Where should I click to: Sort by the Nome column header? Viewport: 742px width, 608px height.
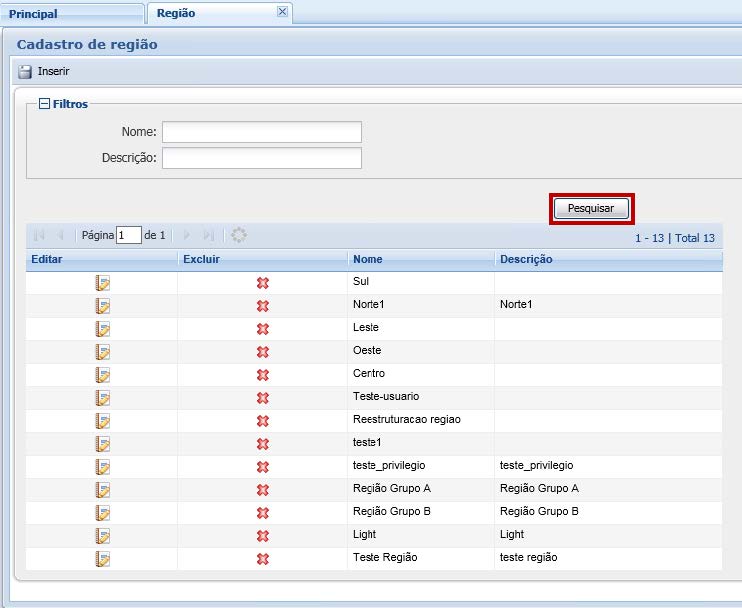tap(420, 260)
